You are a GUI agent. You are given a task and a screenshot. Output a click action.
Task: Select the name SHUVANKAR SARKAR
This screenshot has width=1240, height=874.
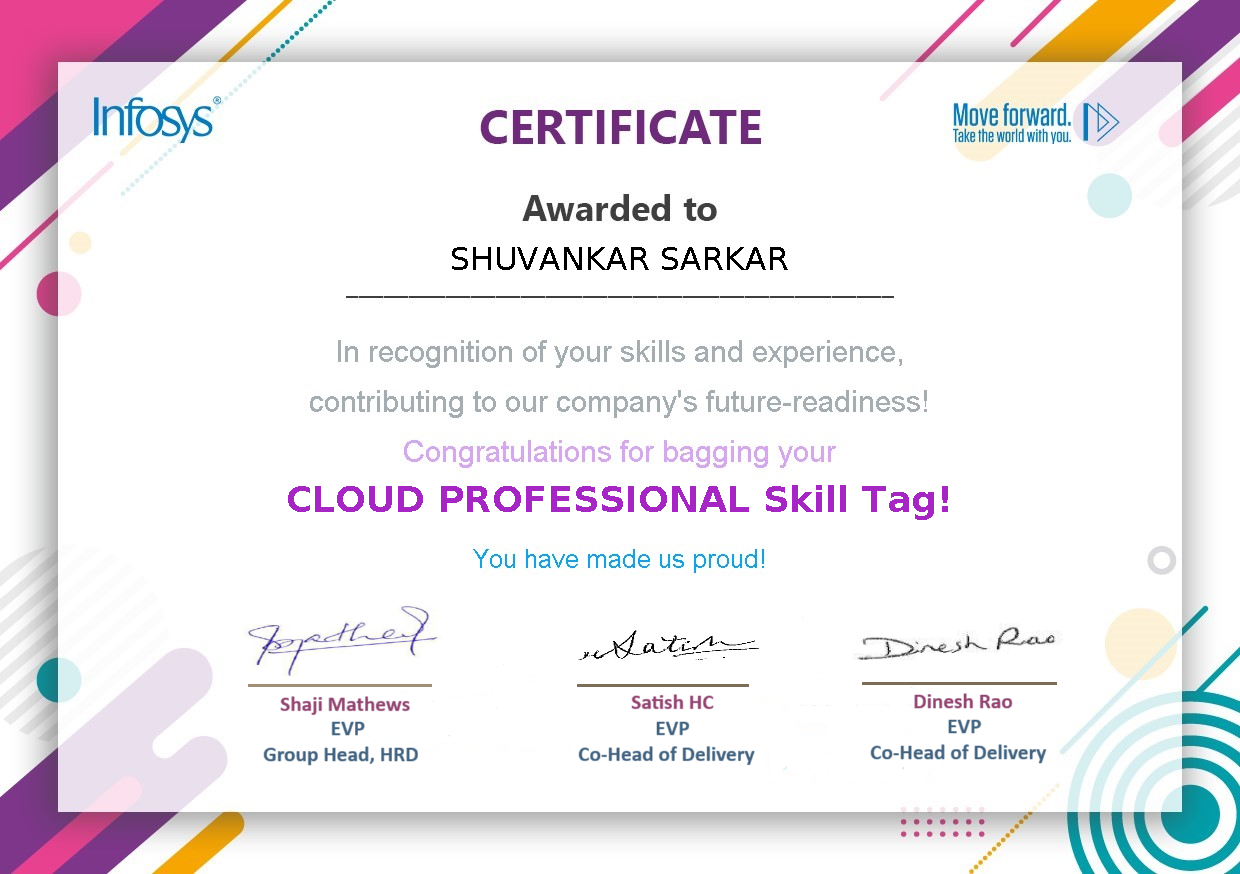[x=619, y=260]
